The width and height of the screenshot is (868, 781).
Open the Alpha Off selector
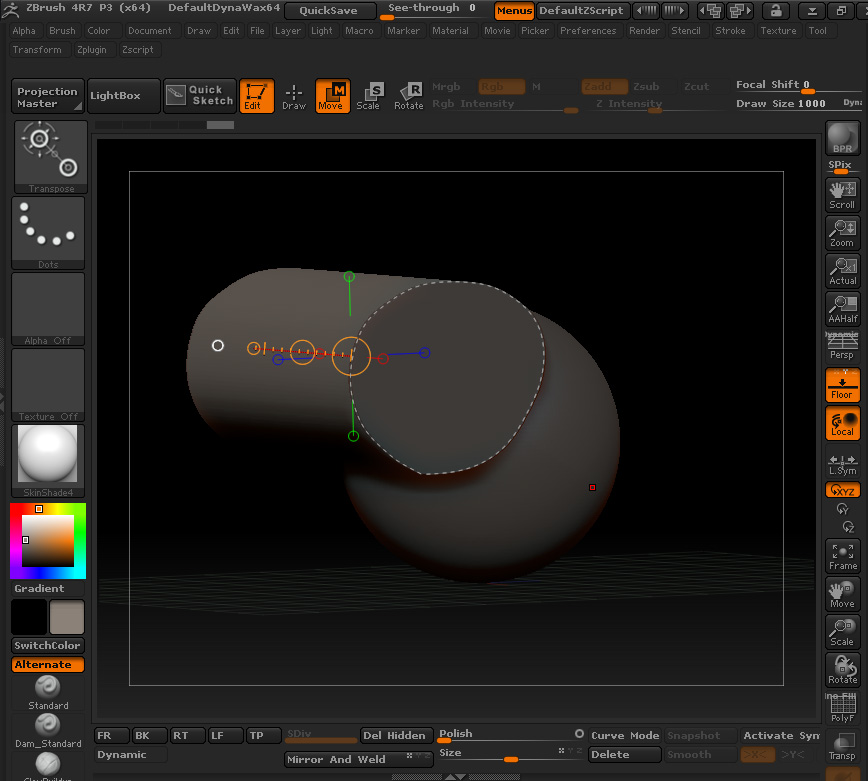[x=48, y=309]
